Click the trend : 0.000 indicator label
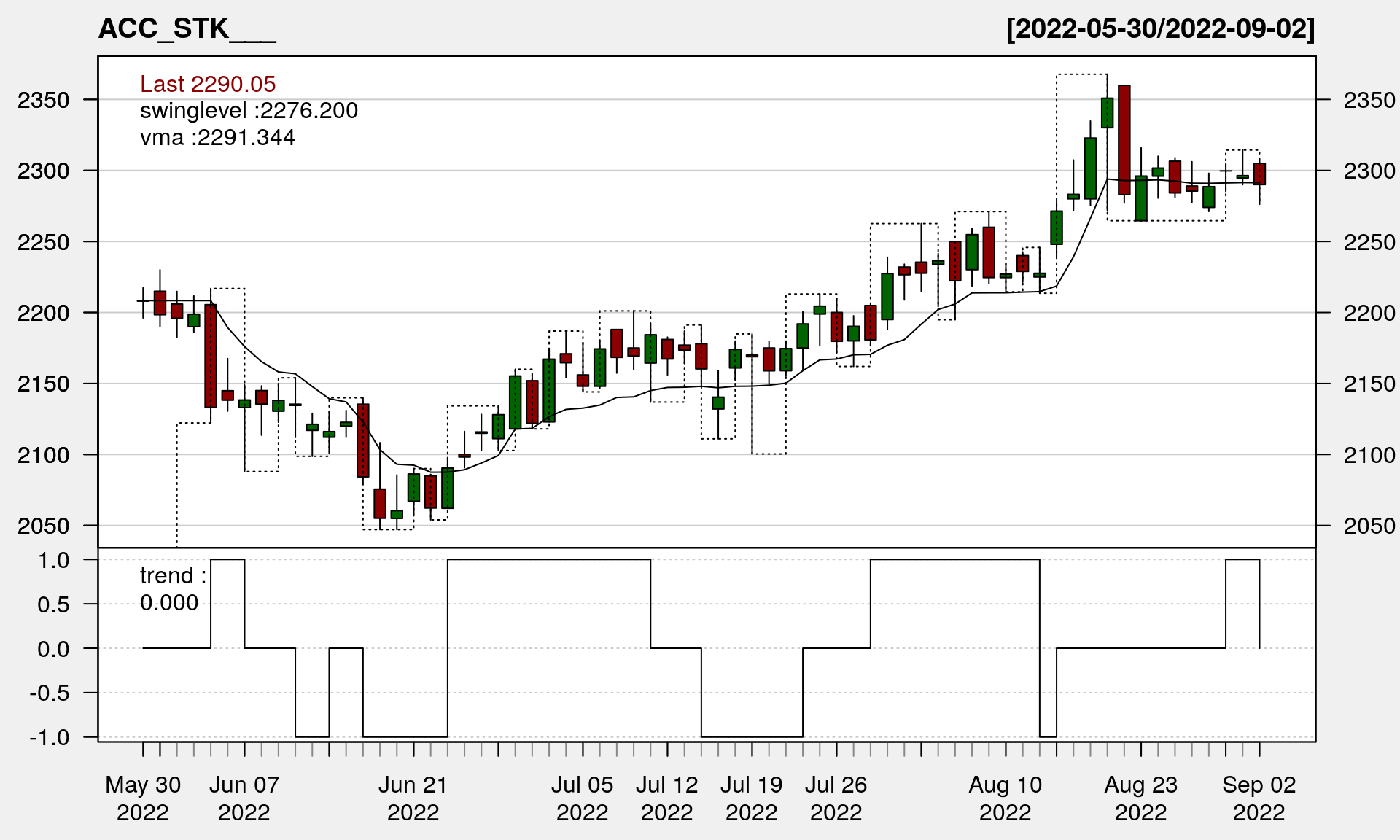This screenshot has height=840, width=1400. click(173, 588)
